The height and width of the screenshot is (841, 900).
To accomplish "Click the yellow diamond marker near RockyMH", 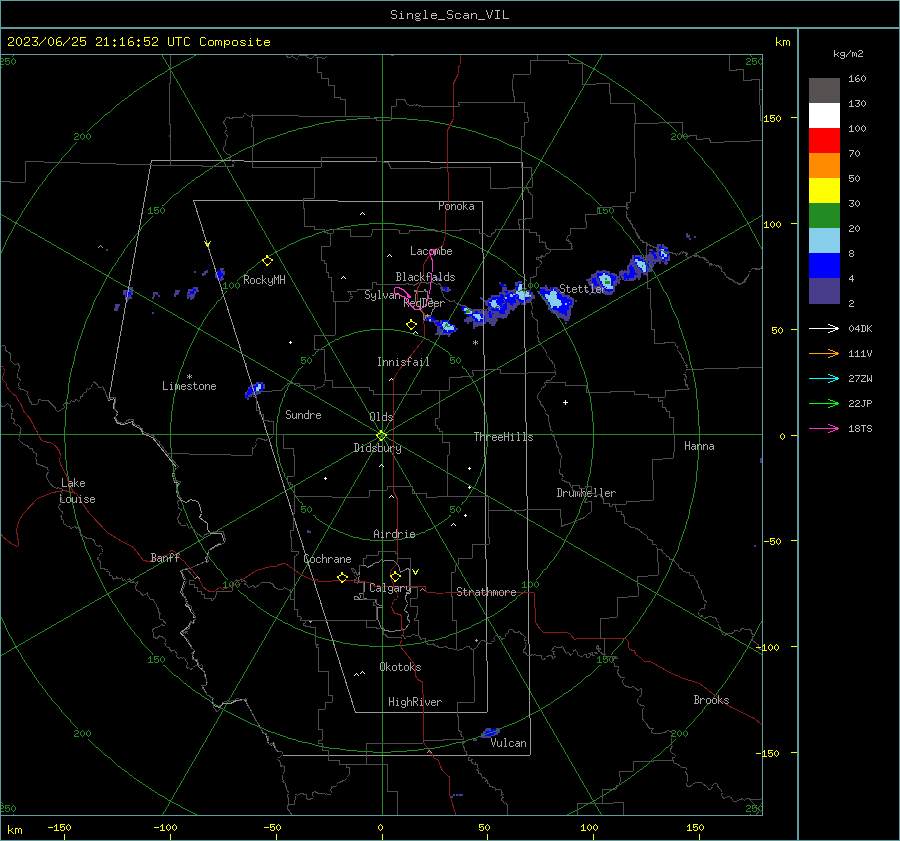I will click(267, 261).
